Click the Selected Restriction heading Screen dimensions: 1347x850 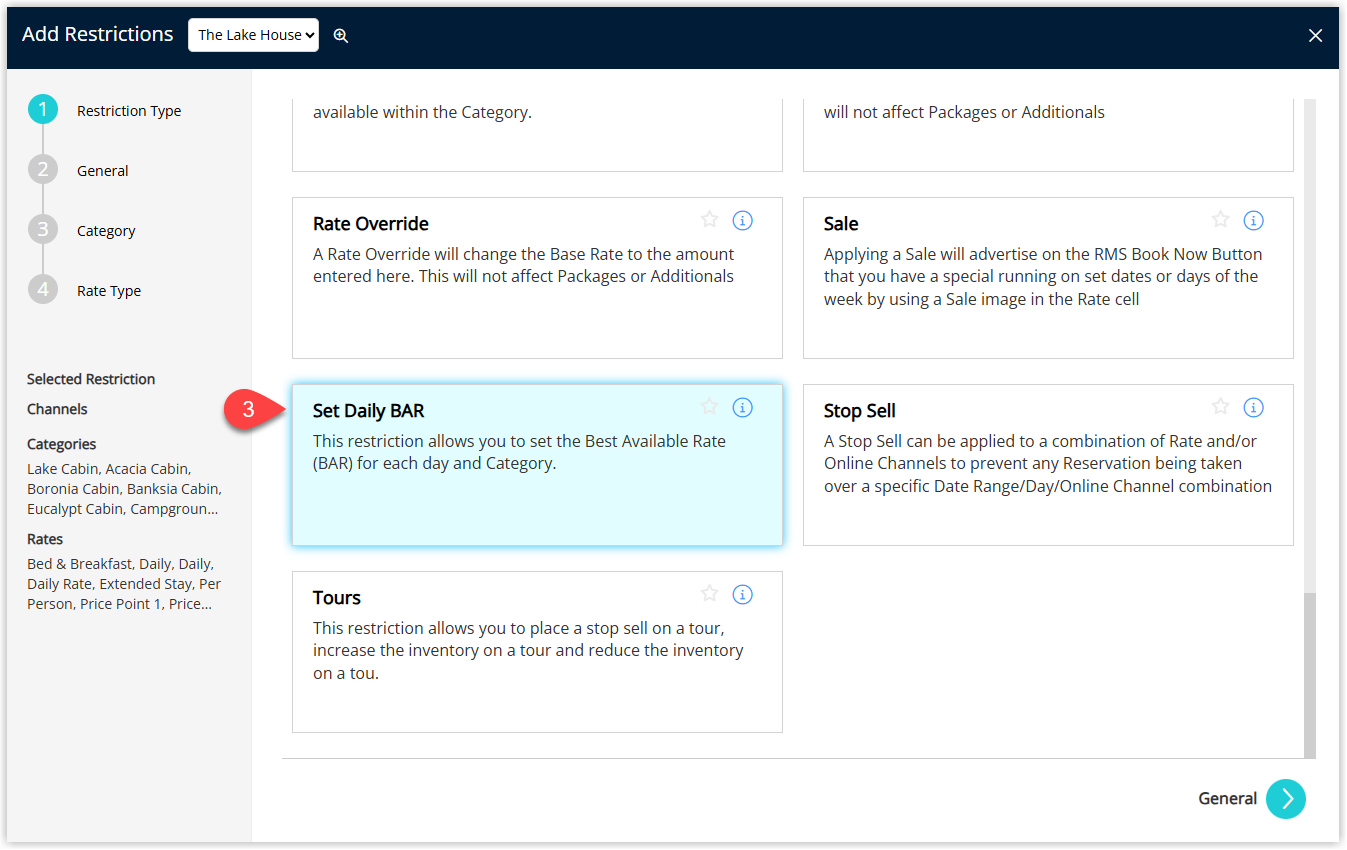pyautogui.click(x=91, y=379)
